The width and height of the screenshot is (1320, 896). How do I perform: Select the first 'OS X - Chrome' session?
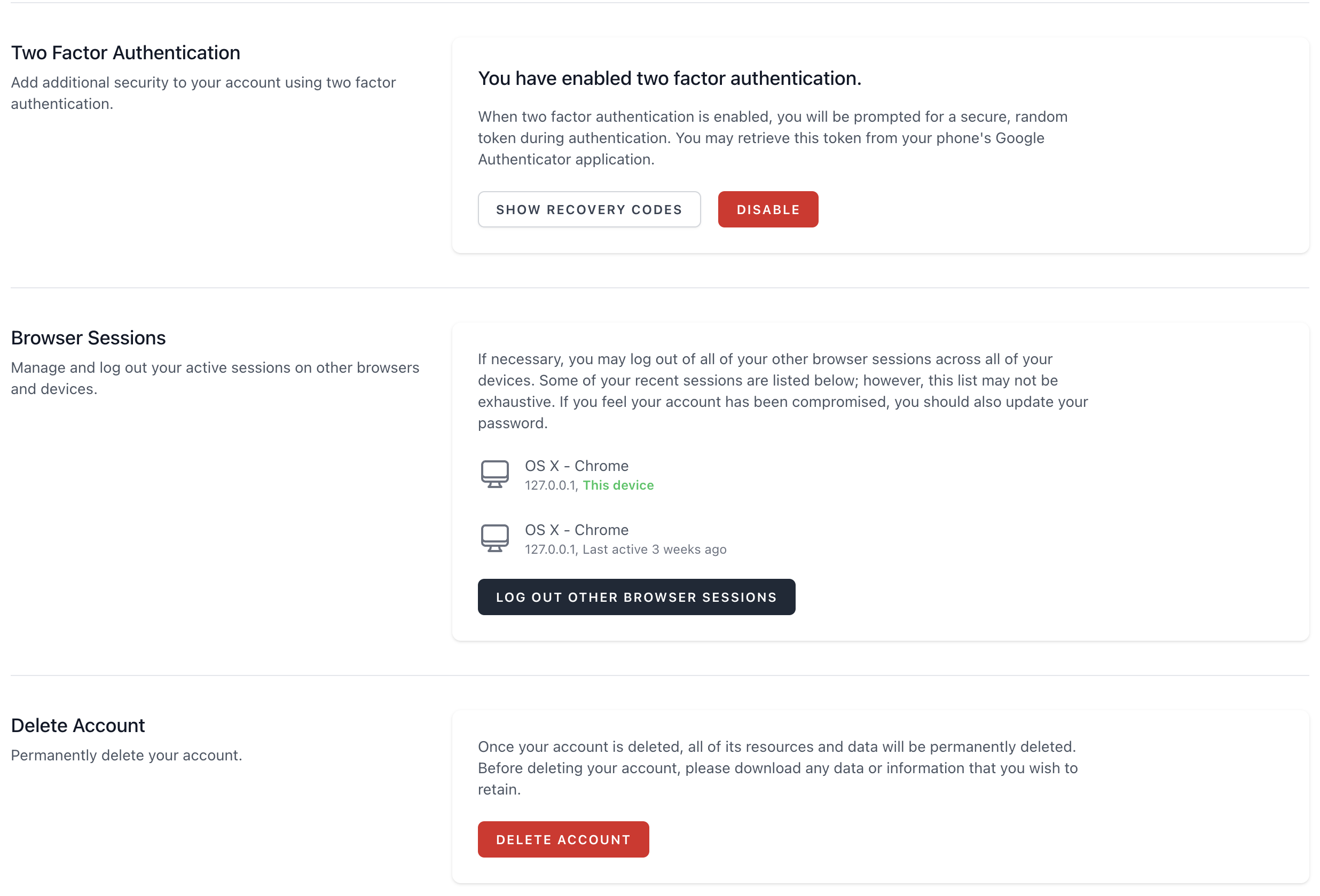point(576,466)
